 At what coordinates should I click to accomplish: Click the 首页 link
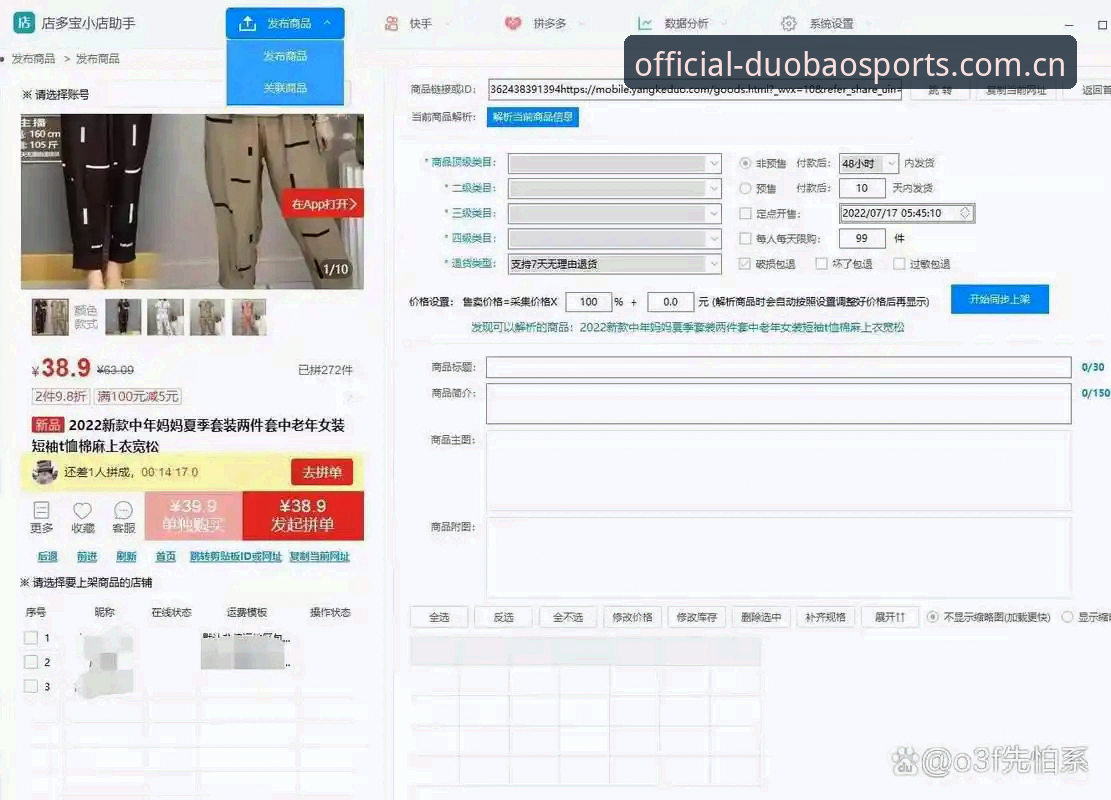[166, 557]
